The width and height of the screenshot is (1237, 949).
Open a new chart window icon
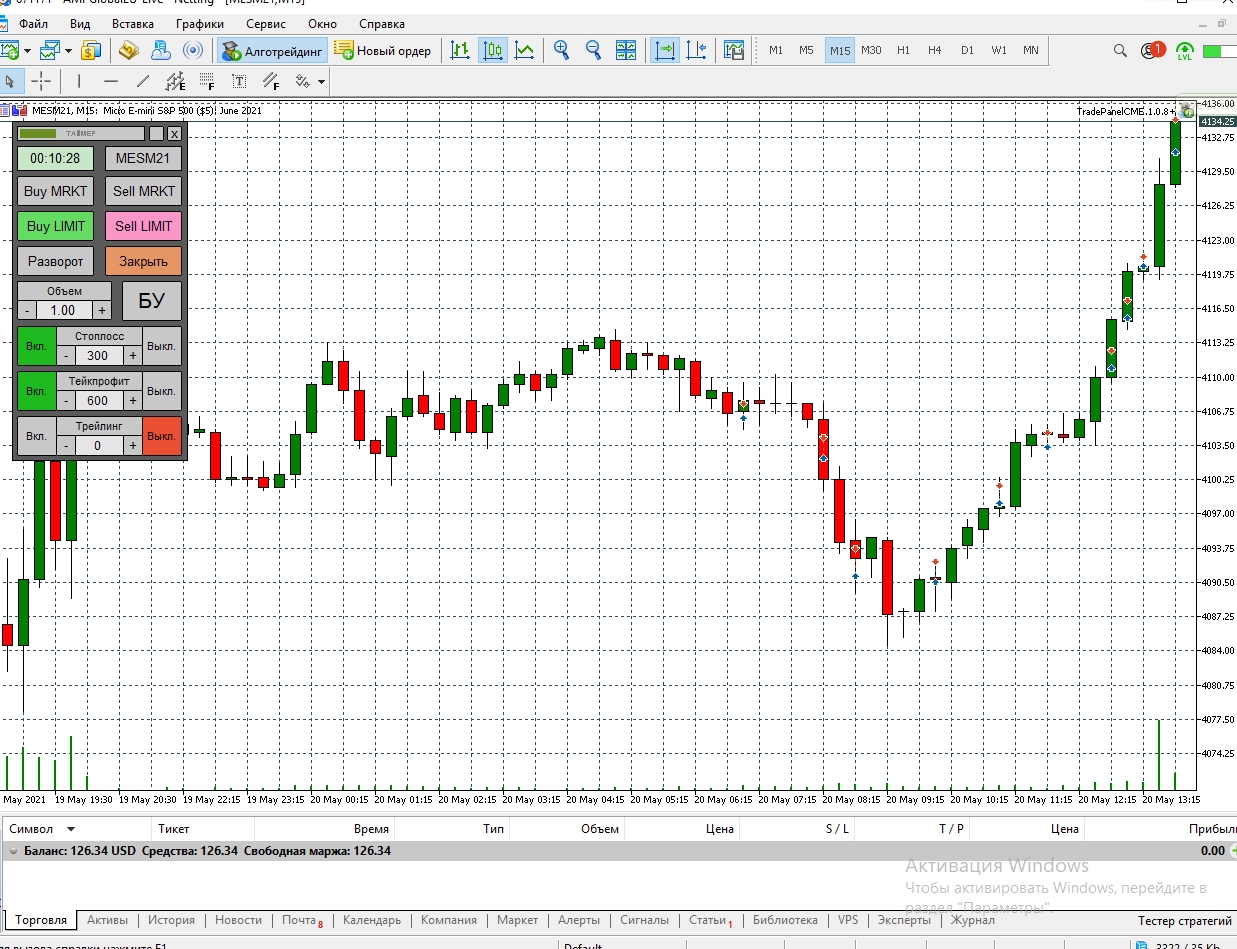(9, 50)
